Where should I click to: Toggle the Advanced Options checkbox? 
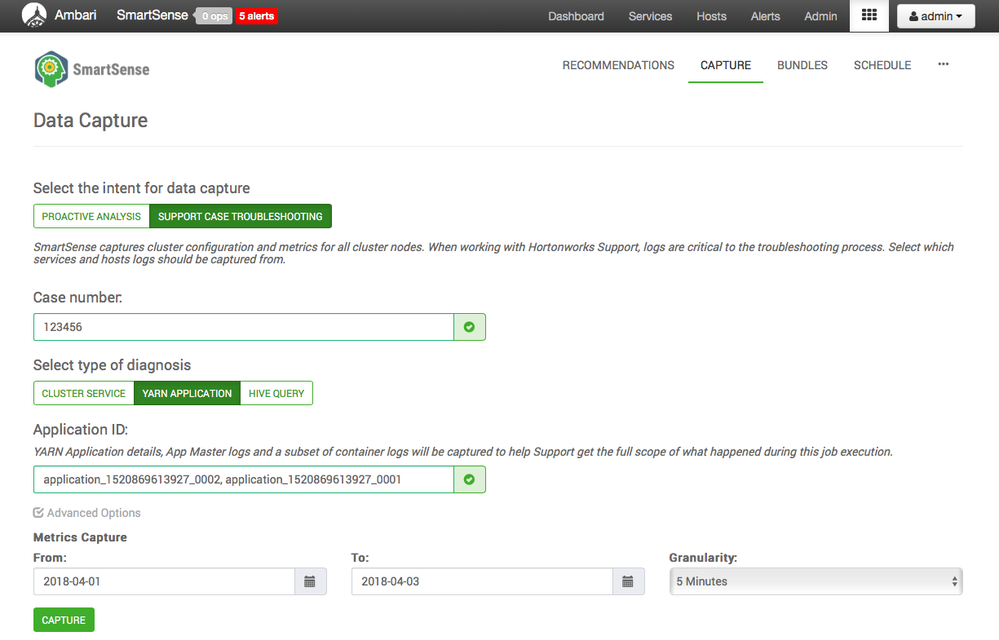[38, 513]
